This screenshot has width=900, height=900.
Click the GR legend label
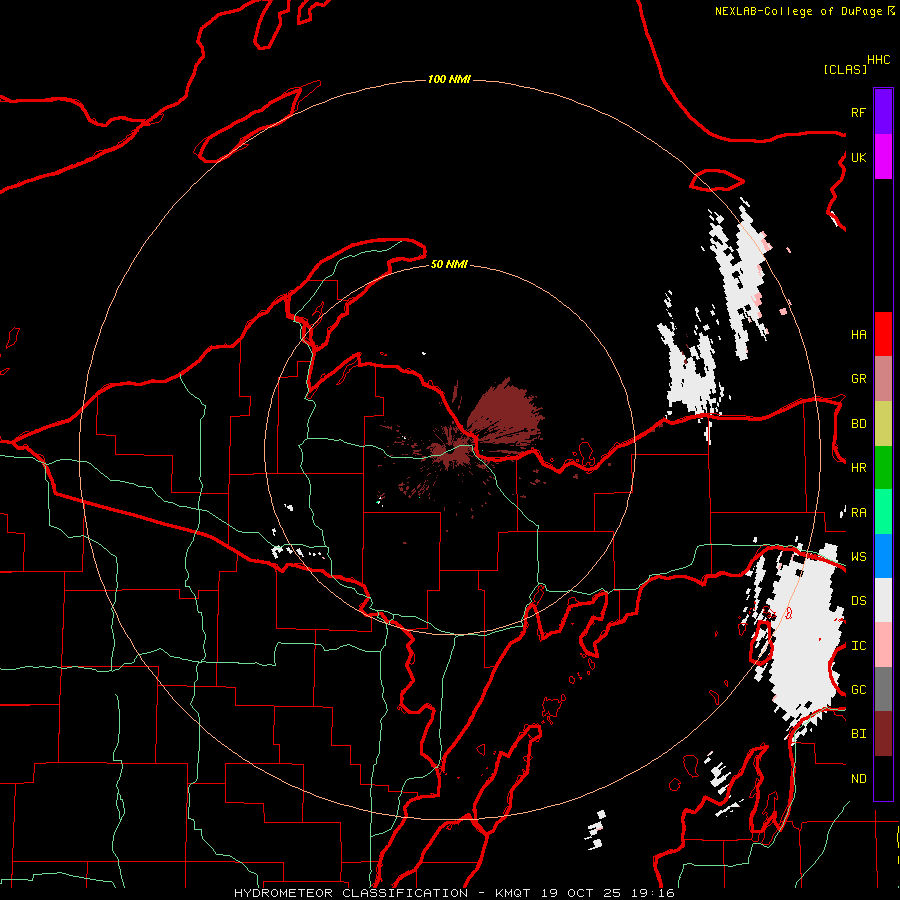point(858,379)
